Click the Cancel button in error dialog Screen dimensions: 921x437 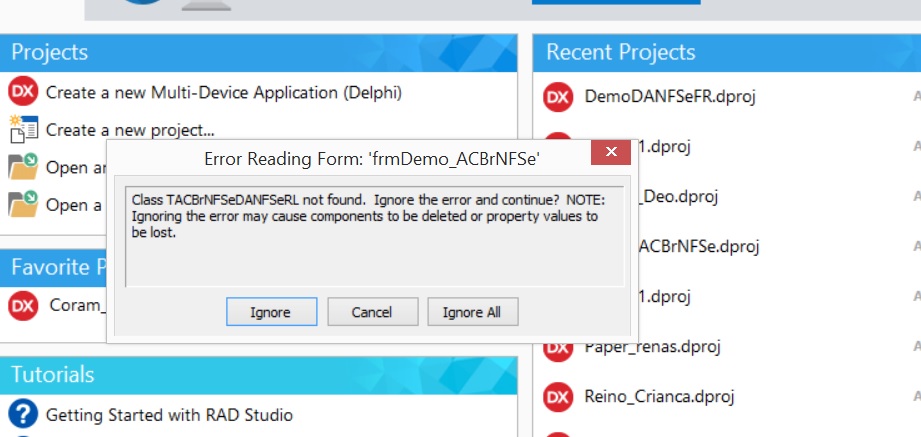pos(372,311)
